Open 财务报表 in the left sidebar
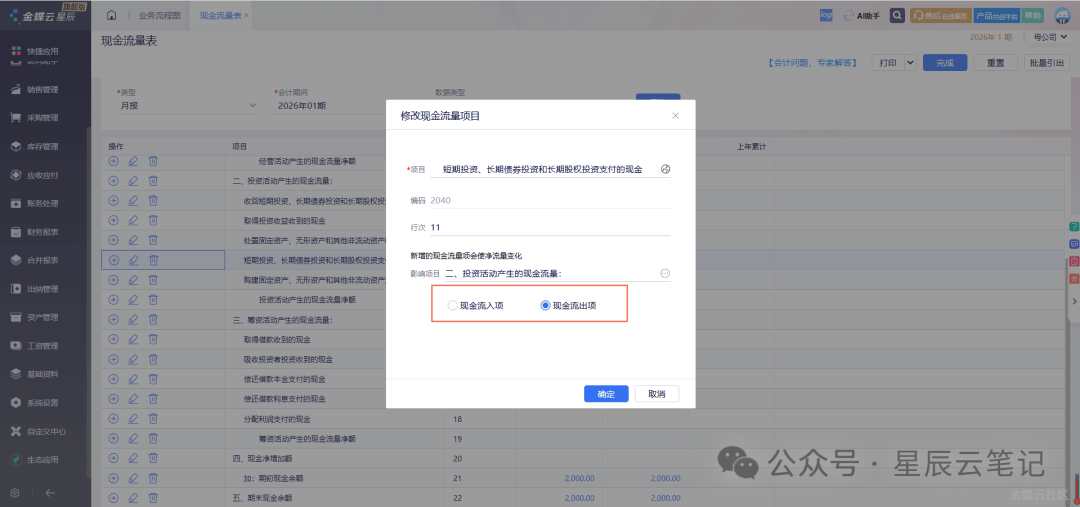The width and height of the screenshot is (1080, 507). coord(42,232)
